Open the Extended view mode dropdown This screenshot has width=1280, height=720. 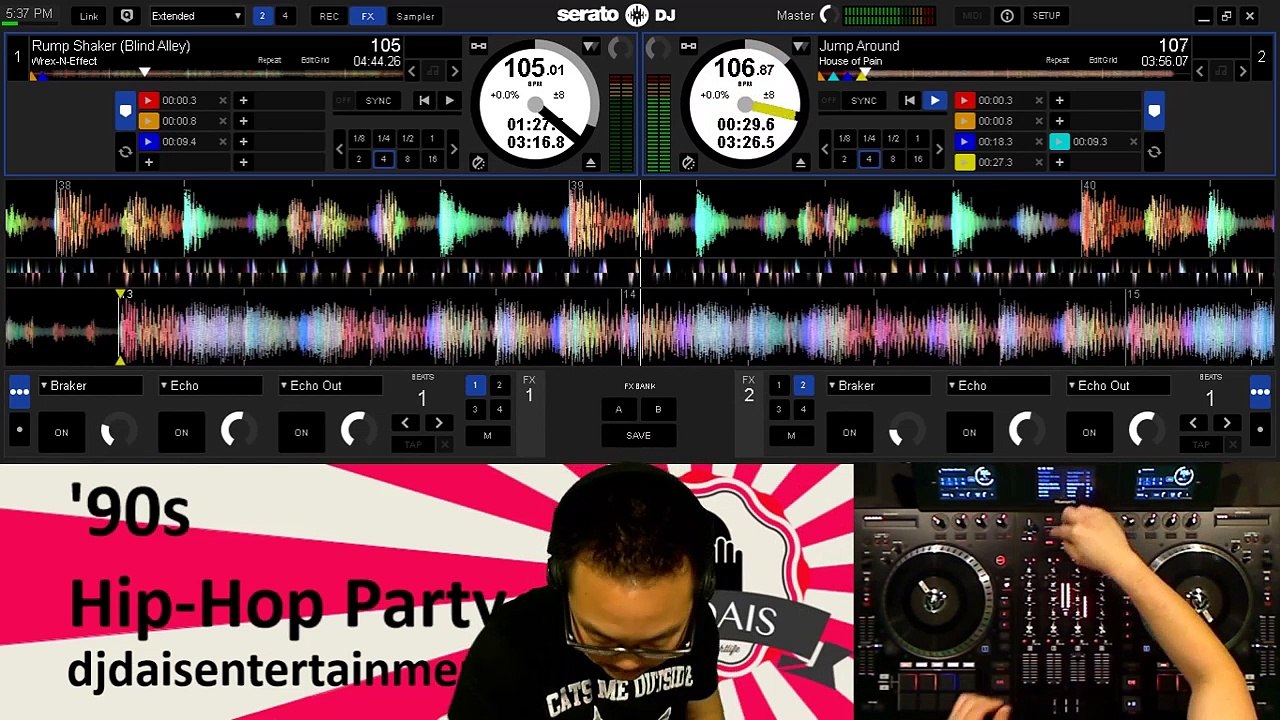(x=196, y=16)
